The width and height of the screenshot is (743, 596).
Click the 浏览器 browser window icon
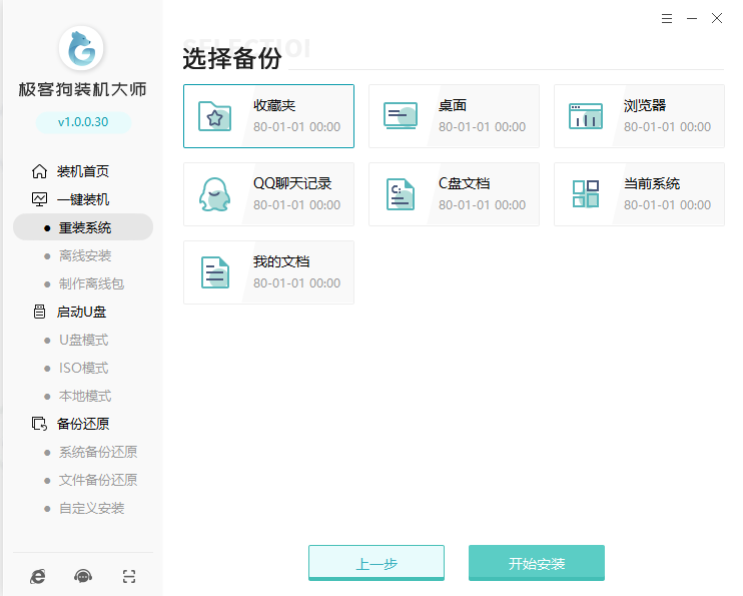(585, 116)
